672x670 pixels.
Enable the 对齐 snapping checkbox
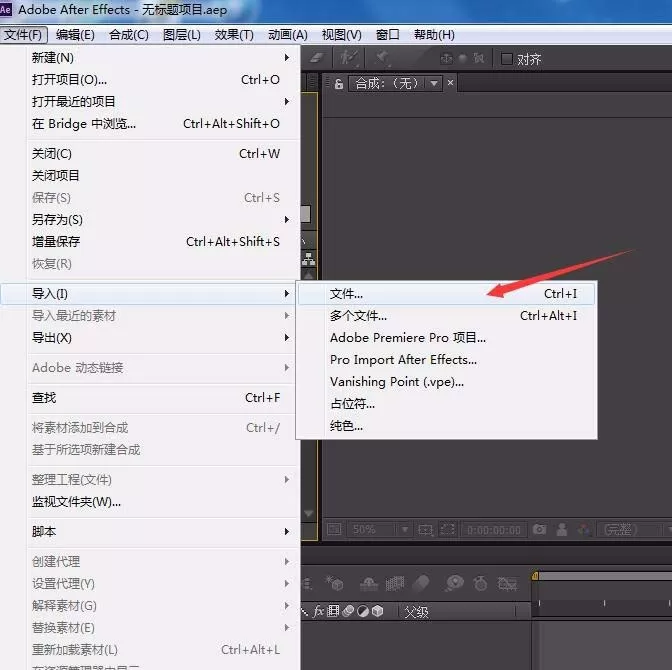tap(507, 59)
